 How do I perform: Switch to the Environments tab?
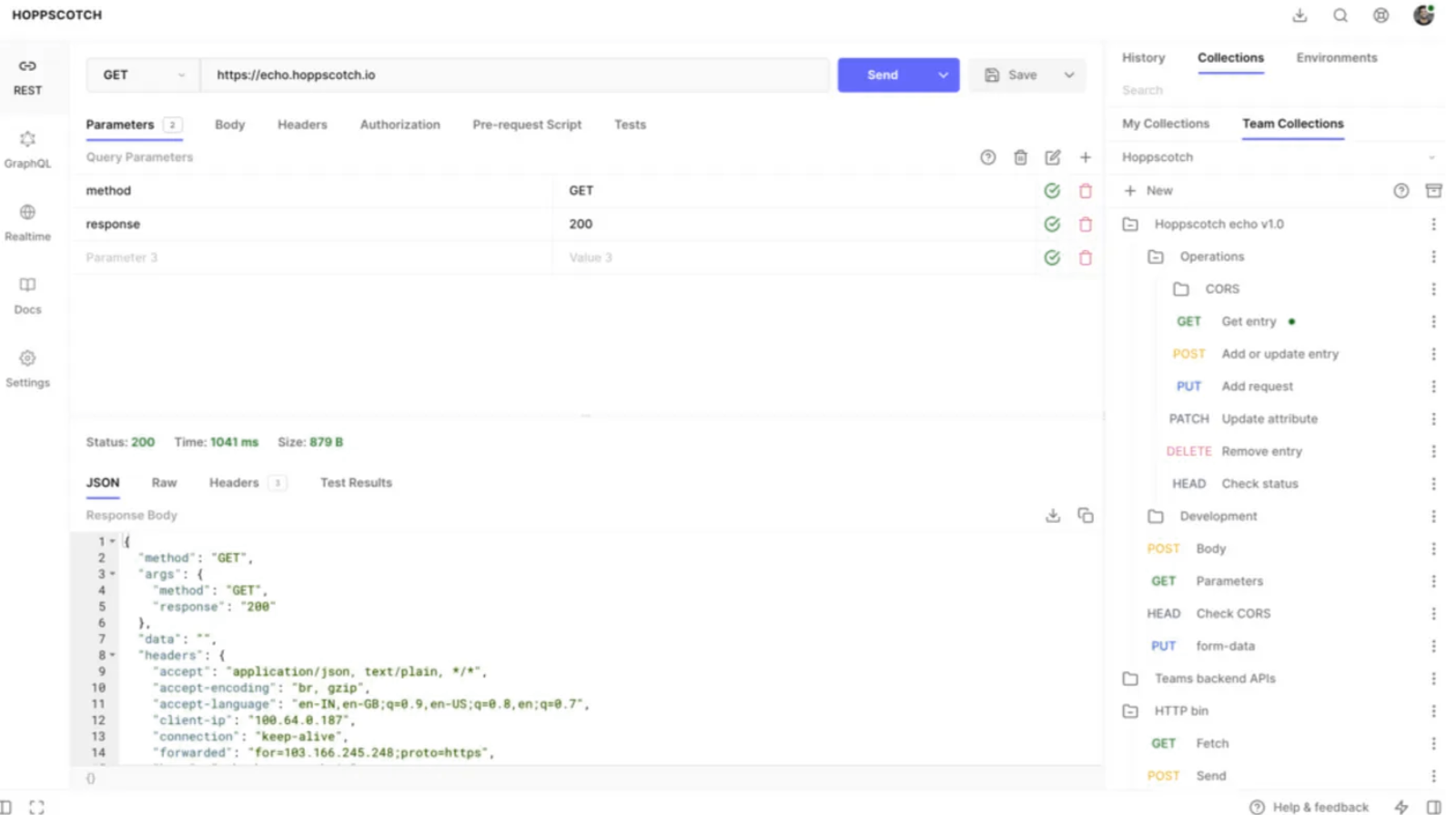1337,57
